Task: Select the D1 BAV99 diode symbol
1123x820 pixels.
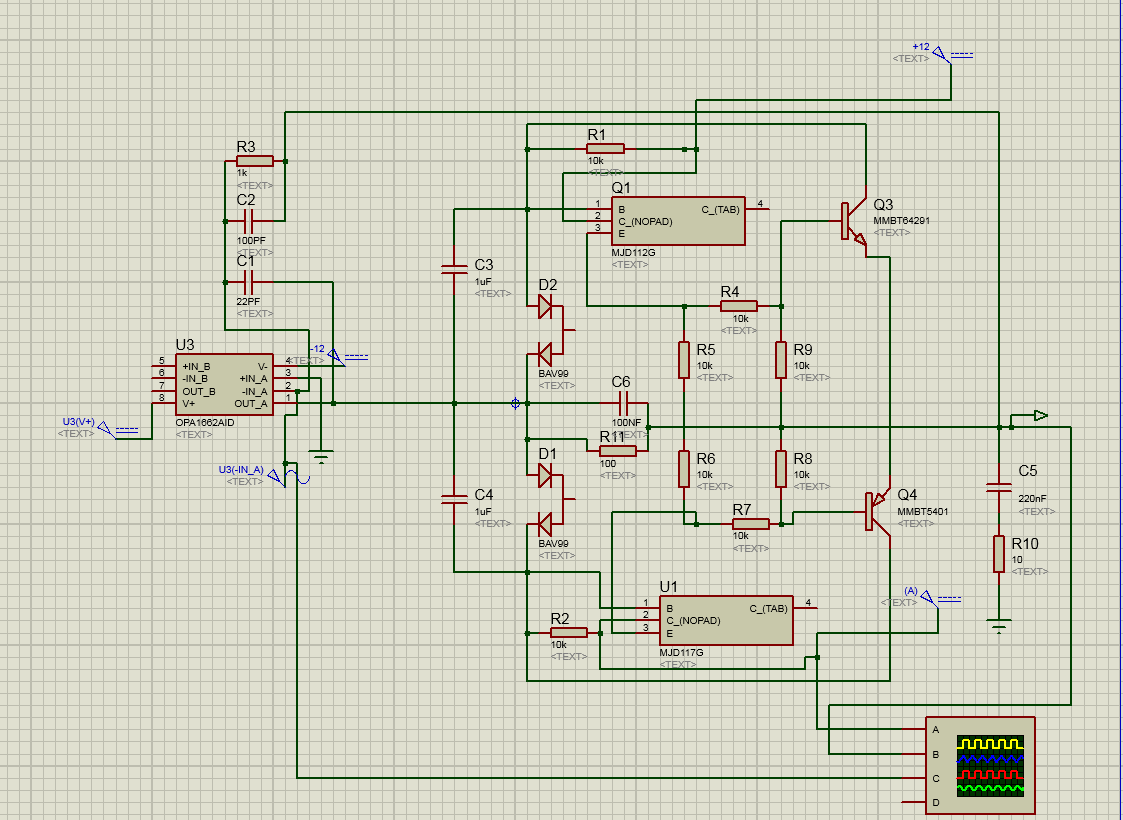Action: click(553, 499)
